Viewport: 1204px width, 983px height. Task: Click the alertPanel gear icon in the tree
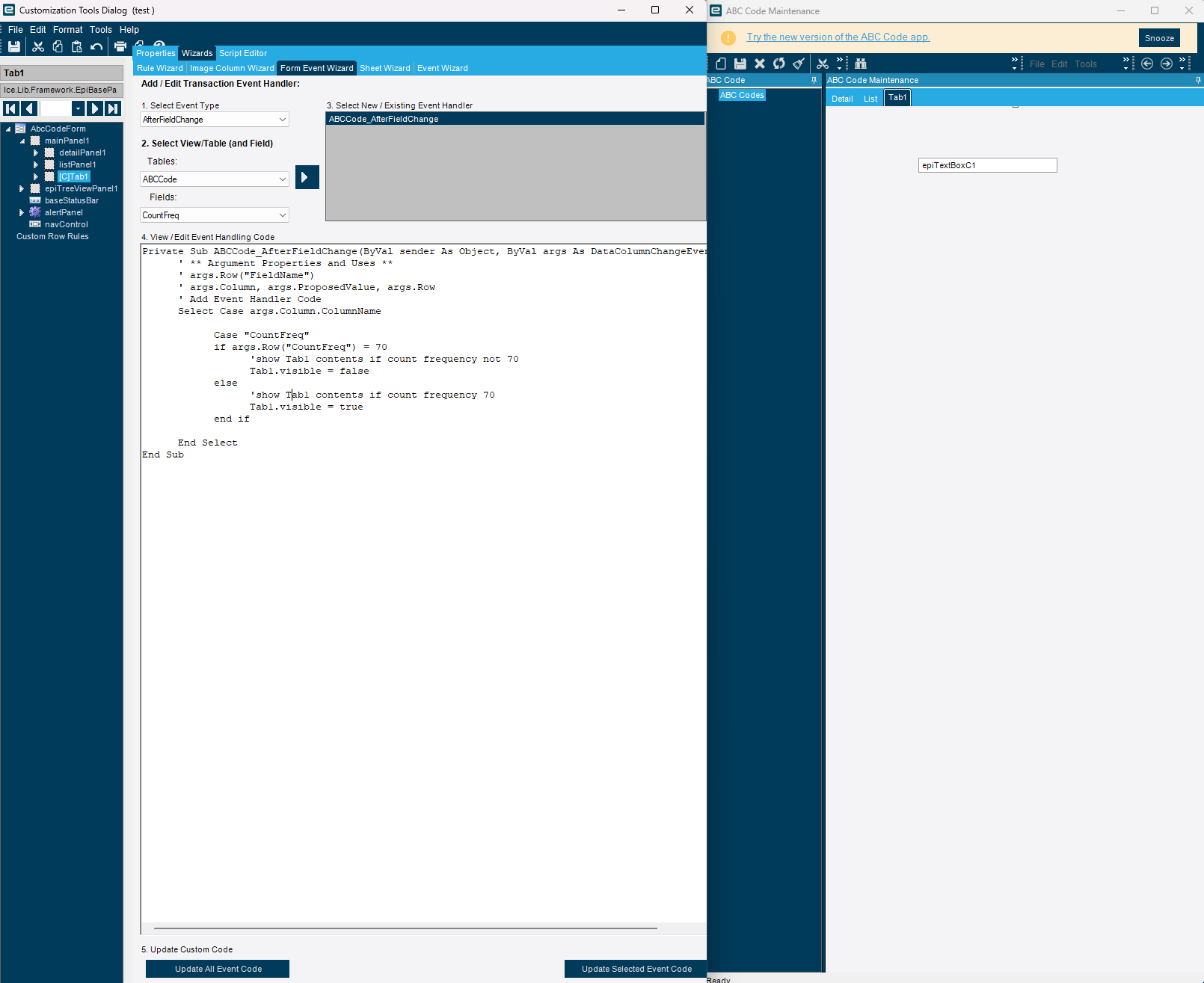pos(35,212)
